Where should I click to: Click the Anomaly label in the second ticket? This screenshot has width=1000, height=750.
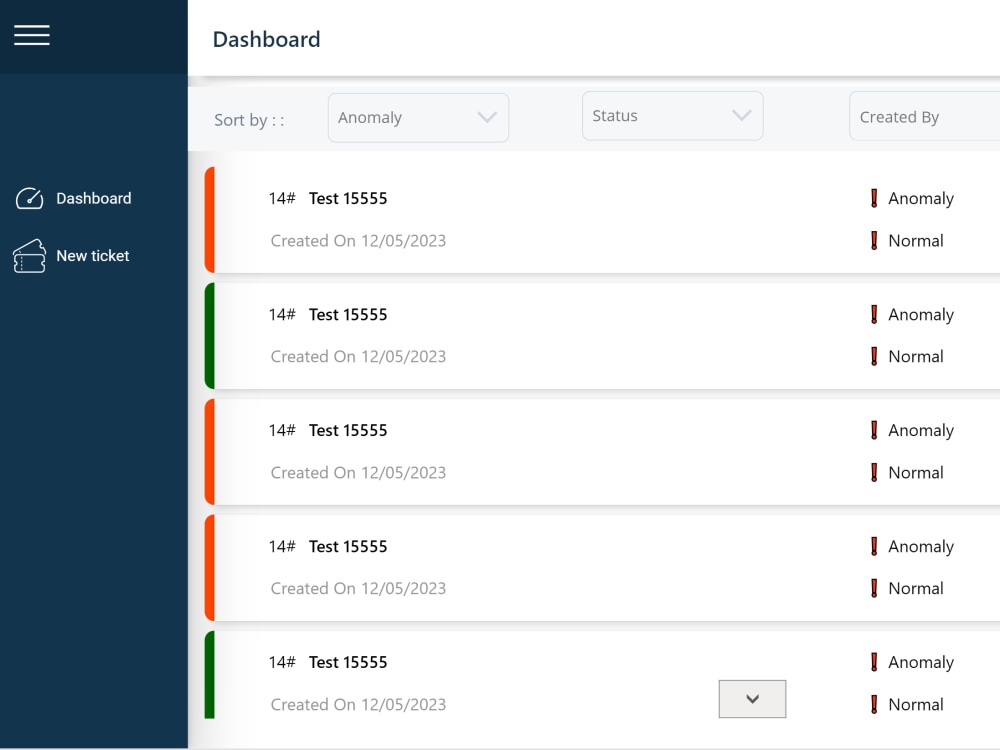pos(921,315)
